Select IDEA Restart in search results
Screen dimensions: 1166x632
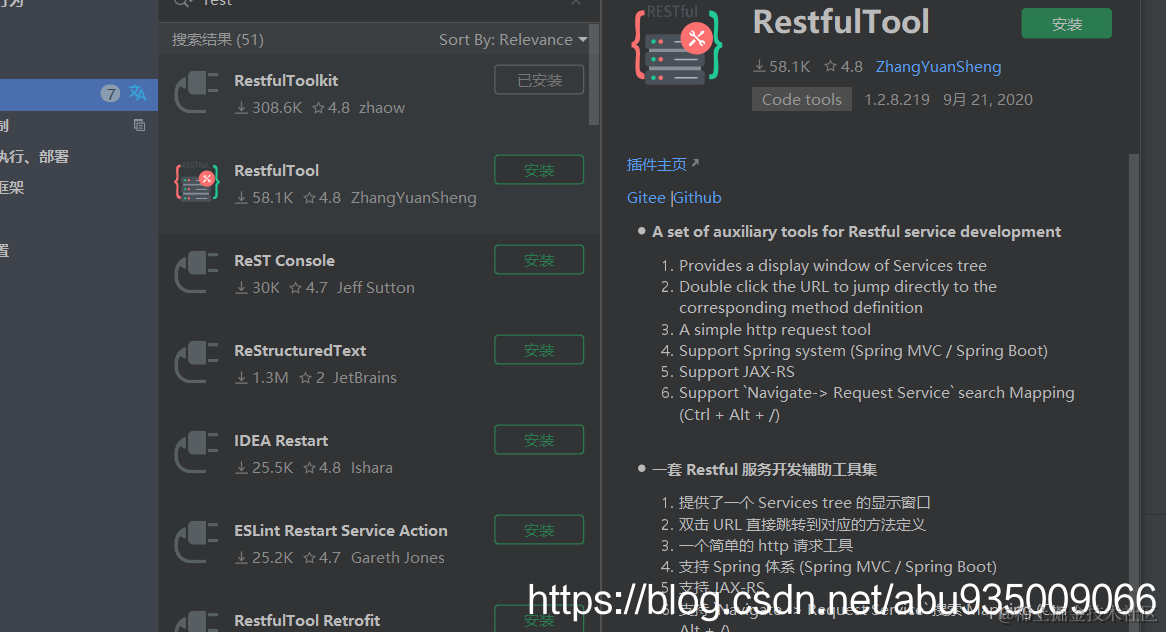pyautogui.click(x=280, y=441)
